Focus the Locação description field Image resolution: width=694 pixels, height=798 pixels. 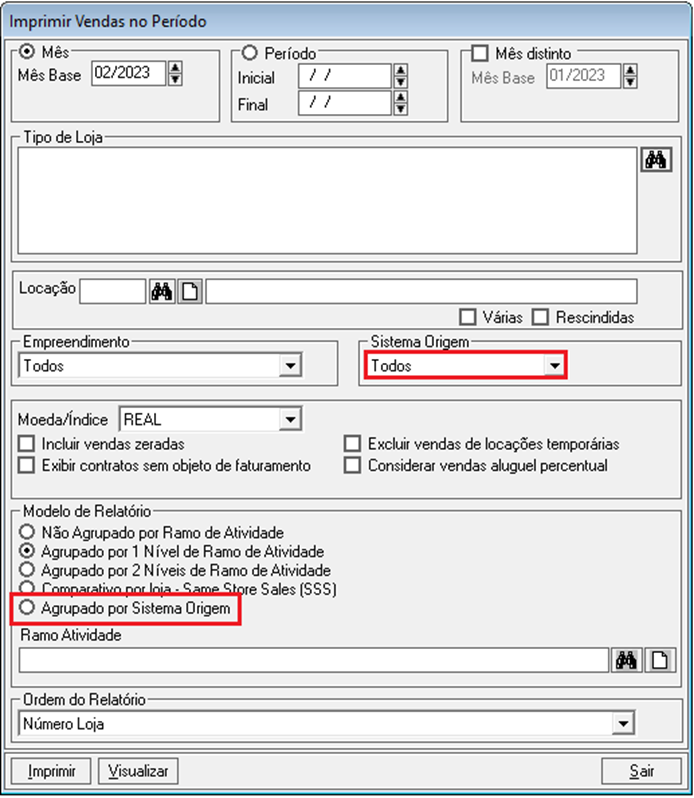421,292
